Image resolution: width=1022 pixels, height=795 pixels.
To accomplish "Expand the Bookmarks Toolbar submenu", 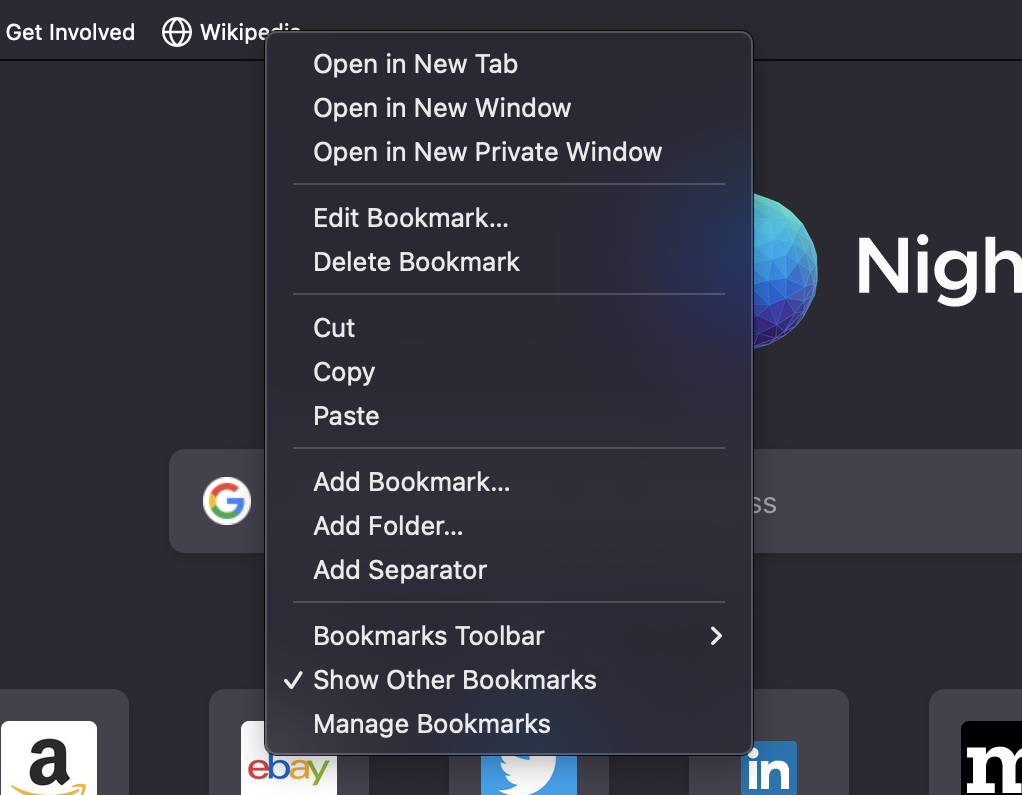I will 429,636.
